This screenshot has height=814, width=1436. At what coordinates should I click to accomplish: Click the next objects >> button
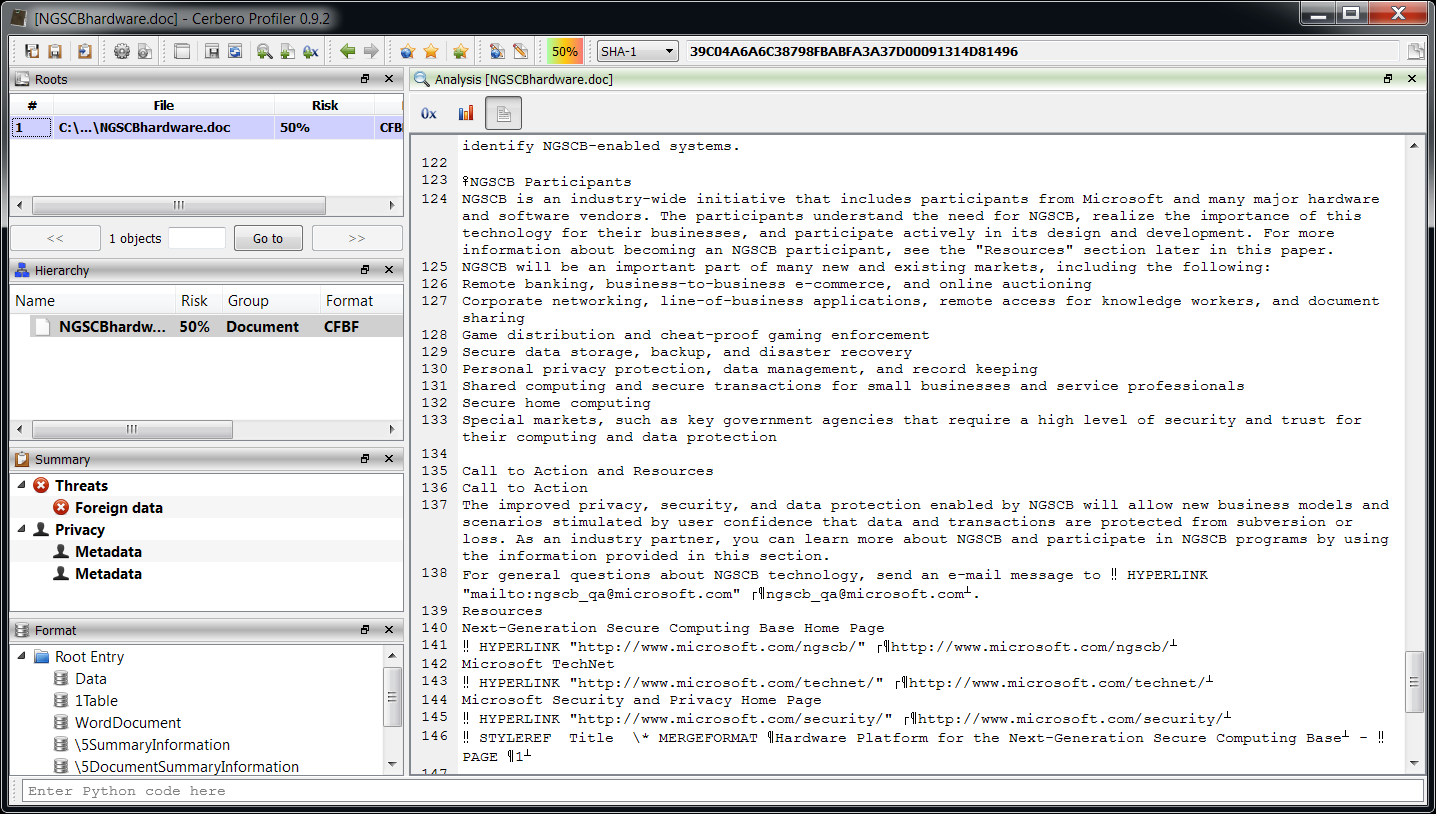click(x=357, y=238)
